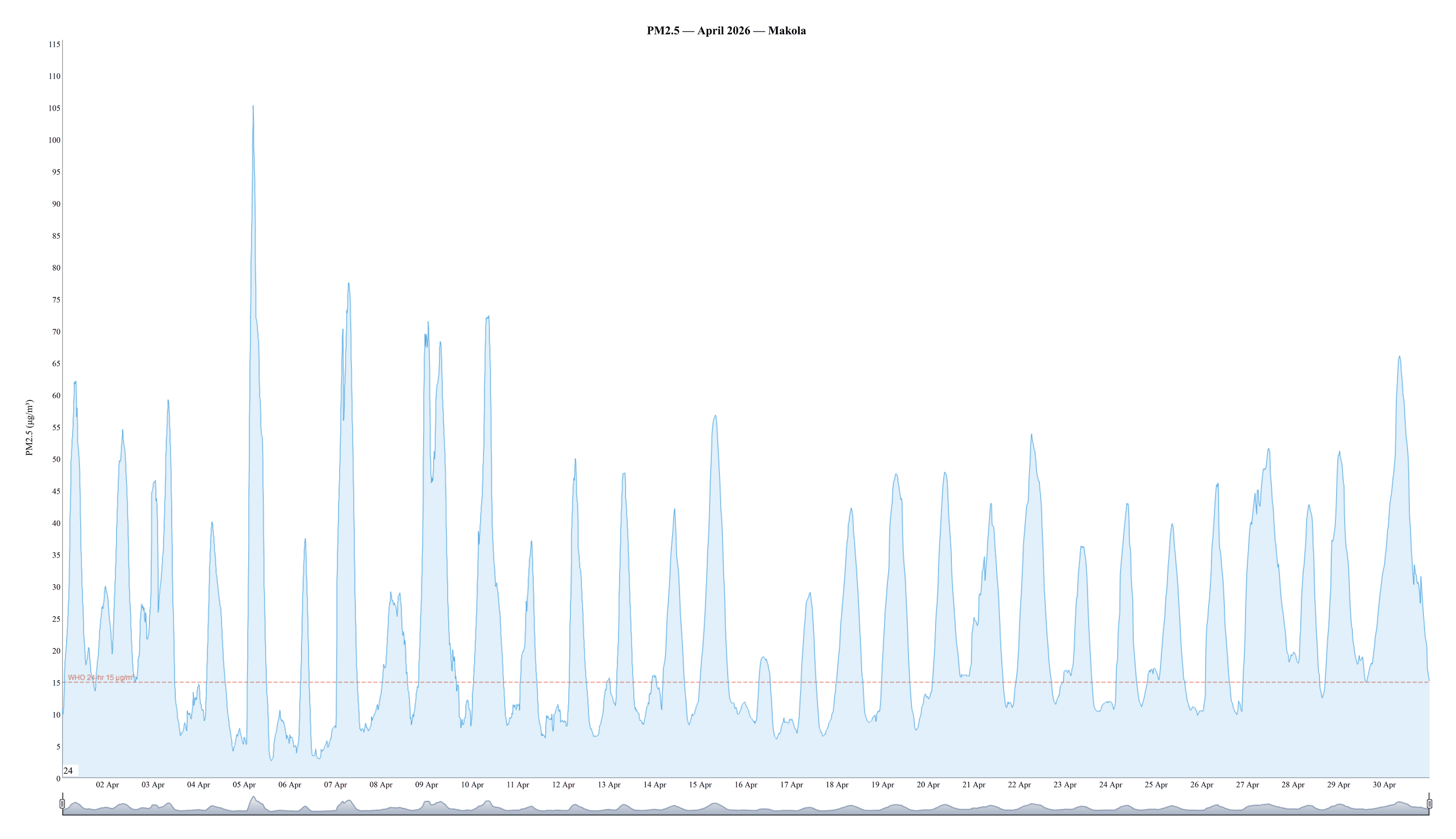Click the '04 Apr' x-axis label
The width and height of the screenshot is (1456, 839).
[x=198, y=785]
